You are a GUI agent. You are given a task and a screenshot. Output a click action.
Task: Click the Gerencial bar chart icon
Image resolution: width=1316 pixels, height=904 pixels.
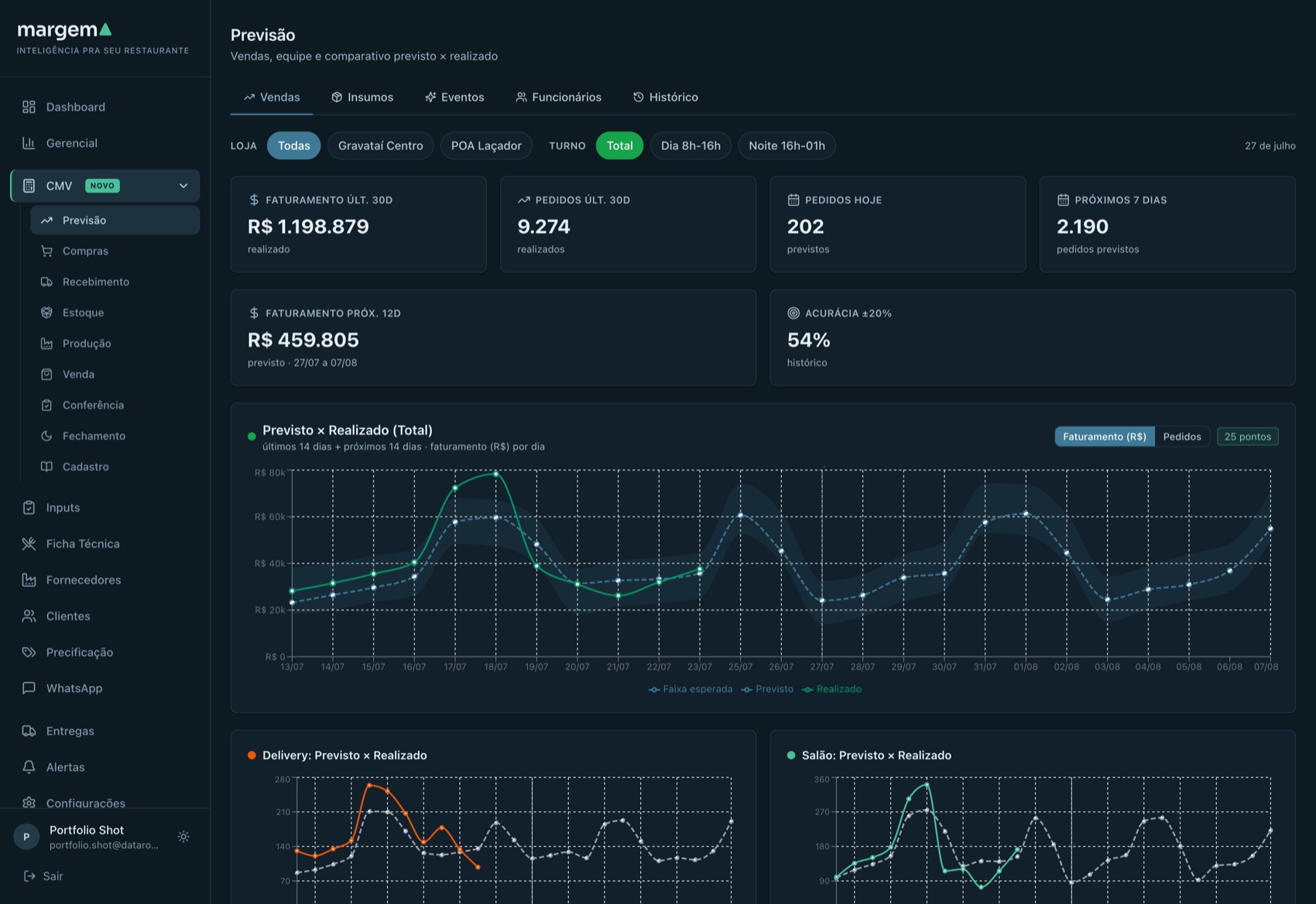pos(29,143)
